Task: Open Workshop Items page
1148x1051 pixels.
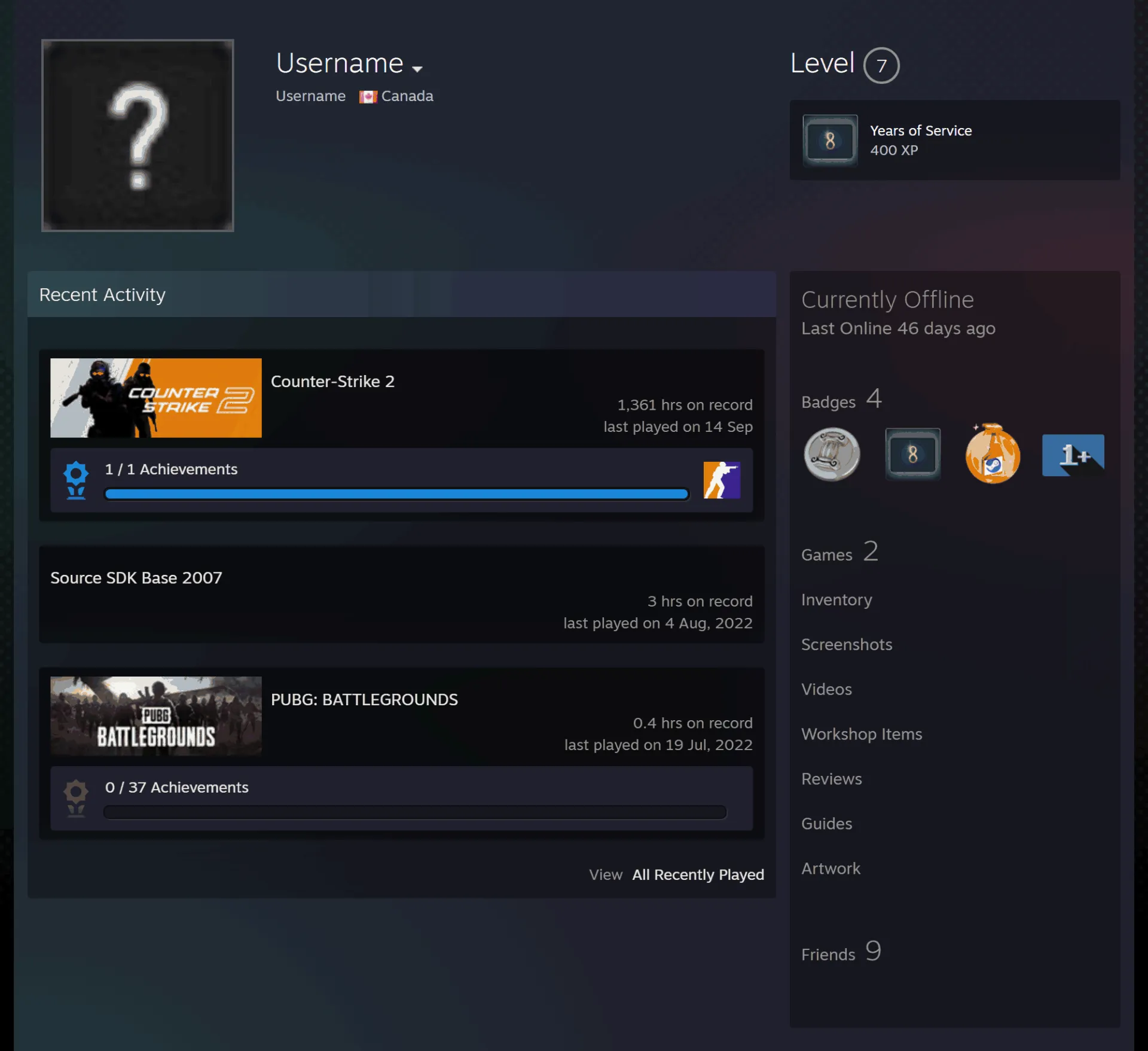Action: [x=862, y=734]
